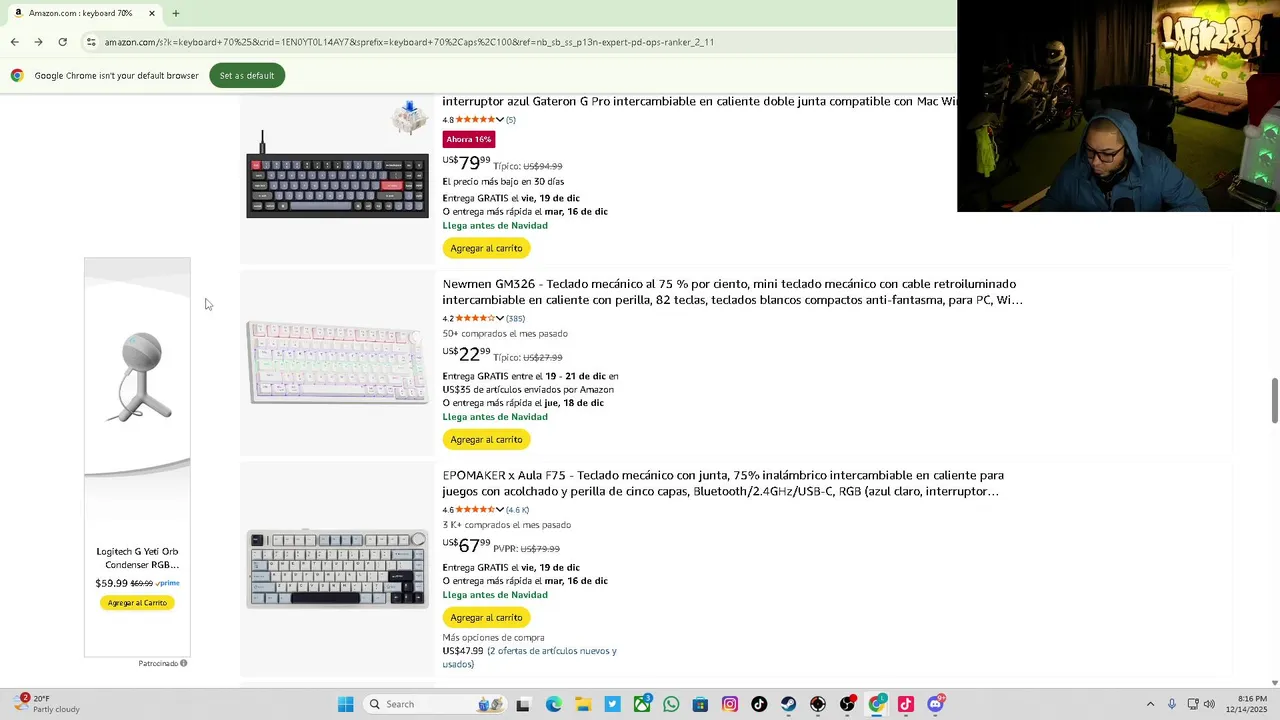Click the address bar URL
The height and width of the screenshot is (720, 1280).
click(x=408, y=42)
